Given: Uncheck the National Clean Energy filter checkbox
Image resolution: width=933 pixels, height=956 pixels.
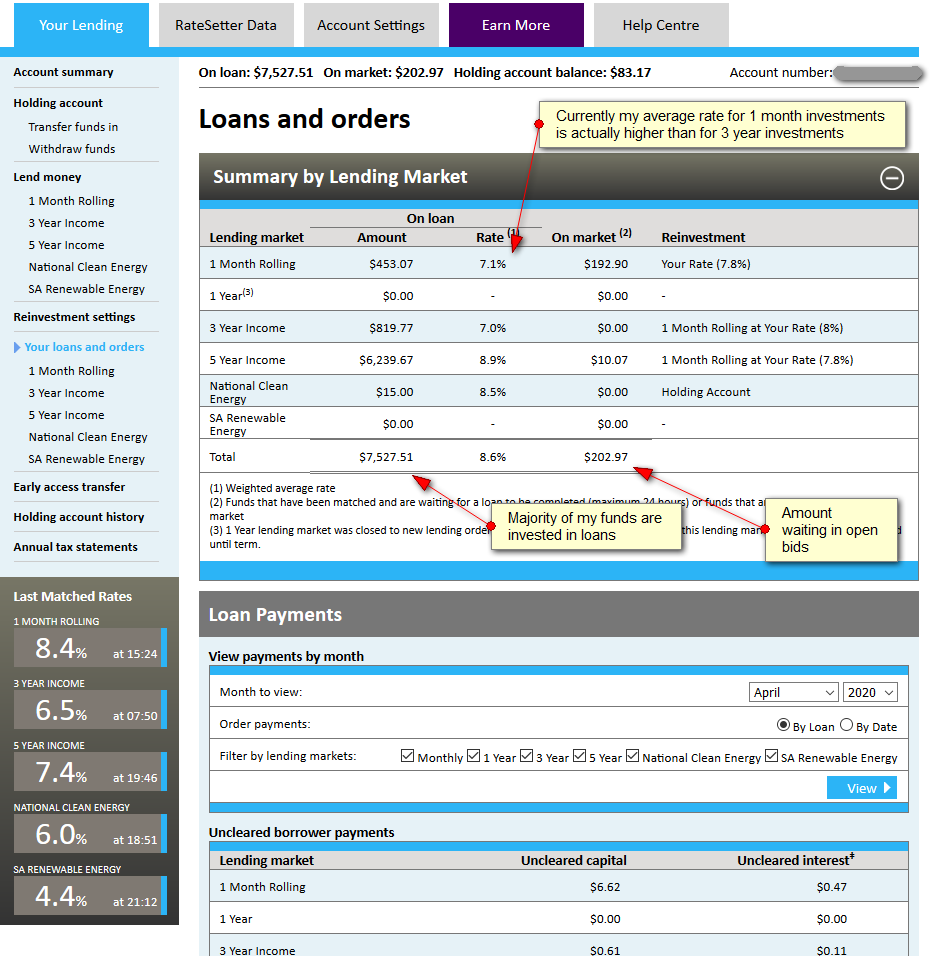Looking at the screenshot, I should [632, 756].
